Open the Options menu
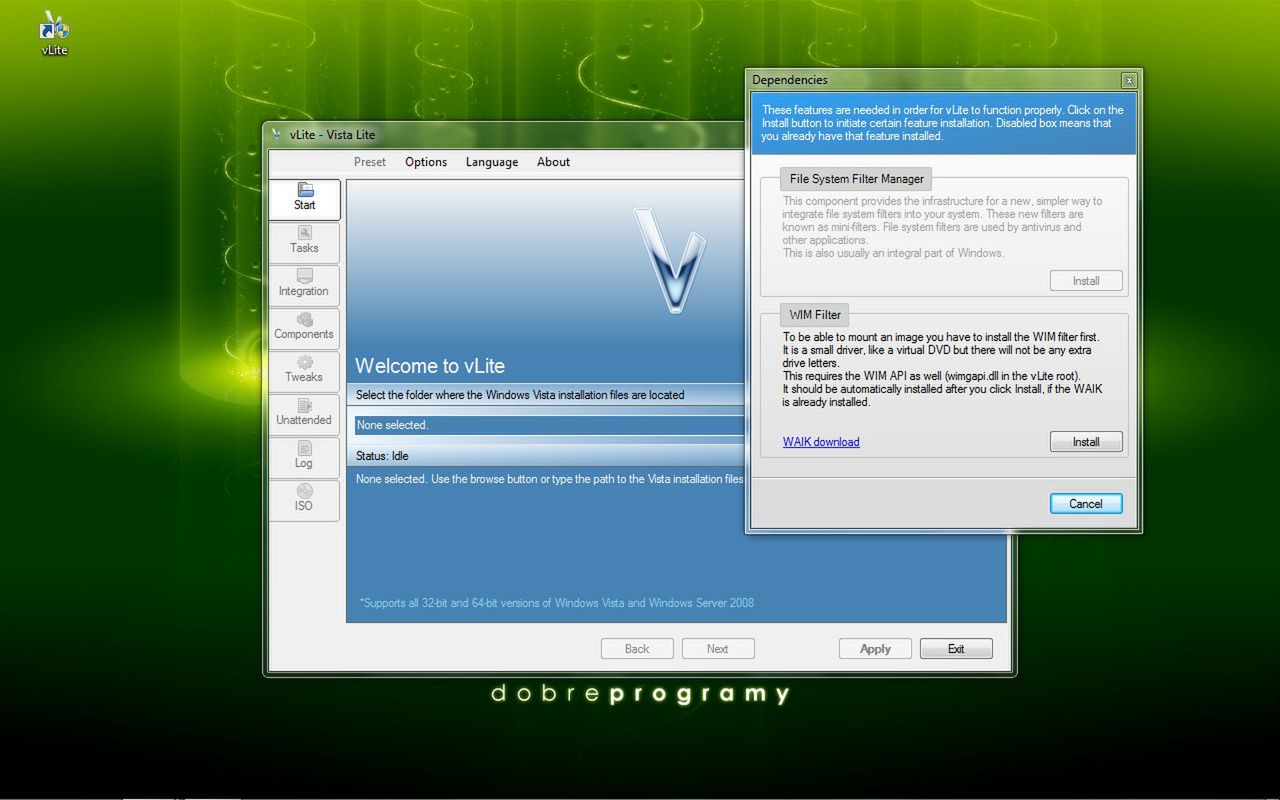The width and height of the screenshot is (1280, 800). tap(426, 162)
